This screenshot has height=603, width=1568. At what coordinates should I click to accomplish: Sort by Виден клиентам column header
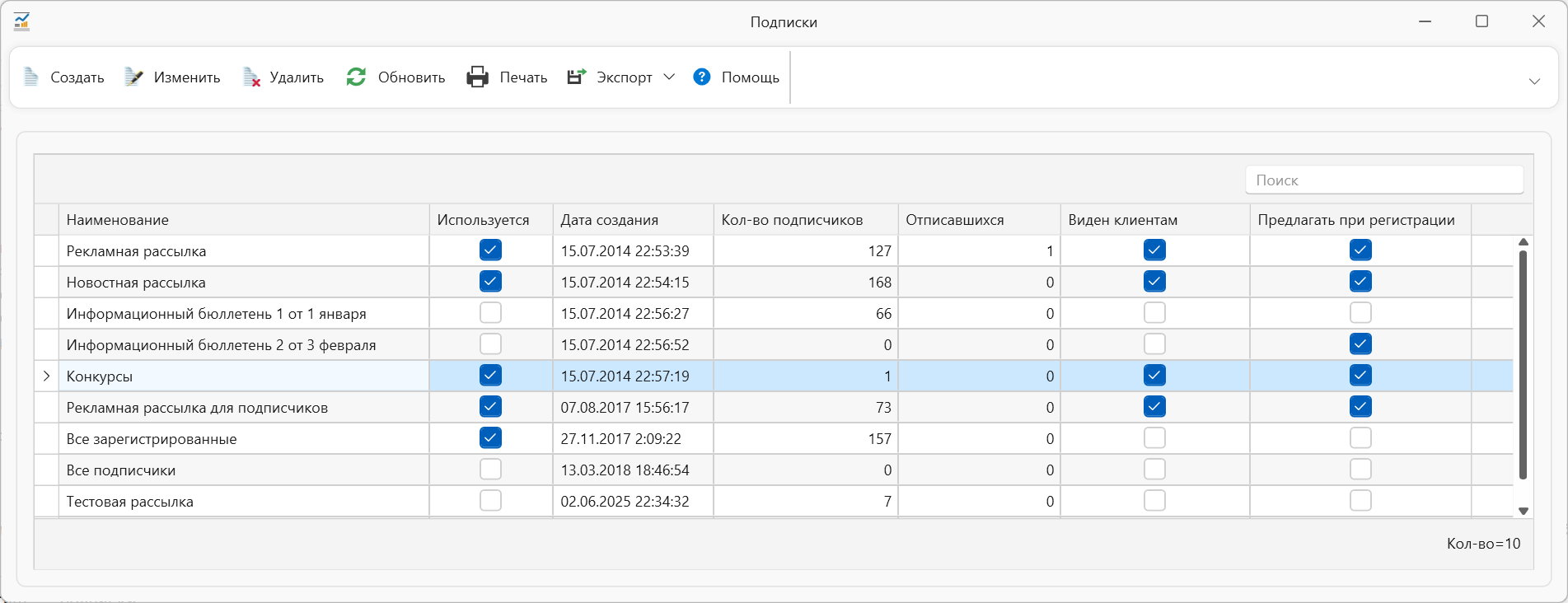tap(1155, 220)
